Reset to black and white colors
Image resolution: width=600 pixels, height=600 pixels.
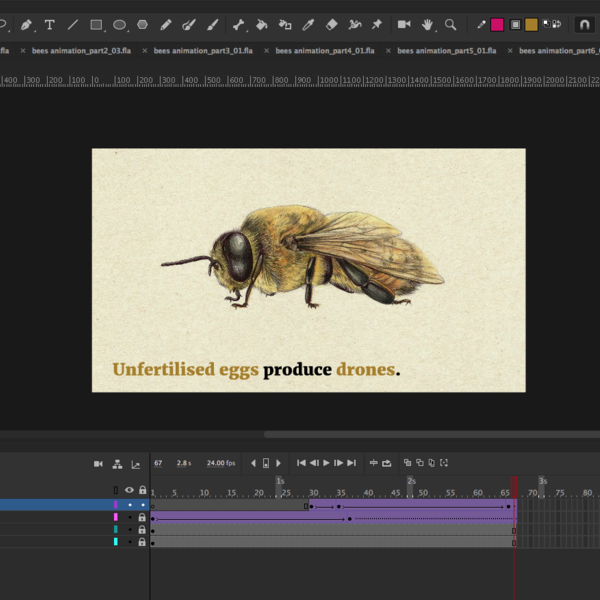click(x=547, y=24)
